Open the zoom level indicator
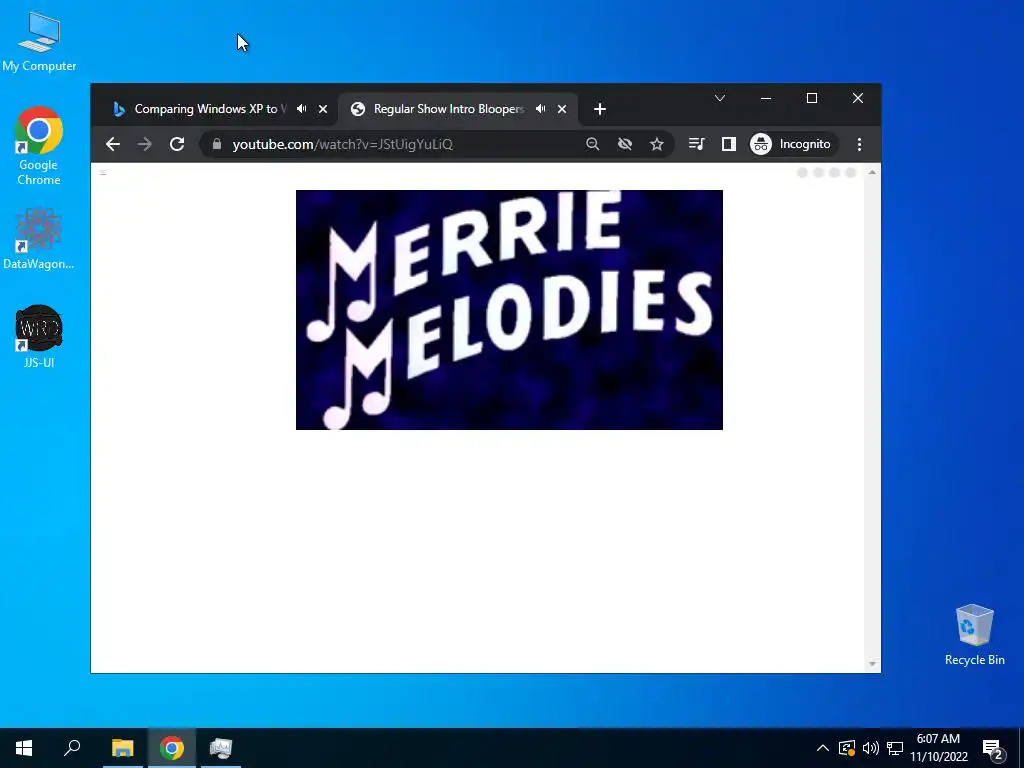 pyautogui.click(x=592, y=144)
